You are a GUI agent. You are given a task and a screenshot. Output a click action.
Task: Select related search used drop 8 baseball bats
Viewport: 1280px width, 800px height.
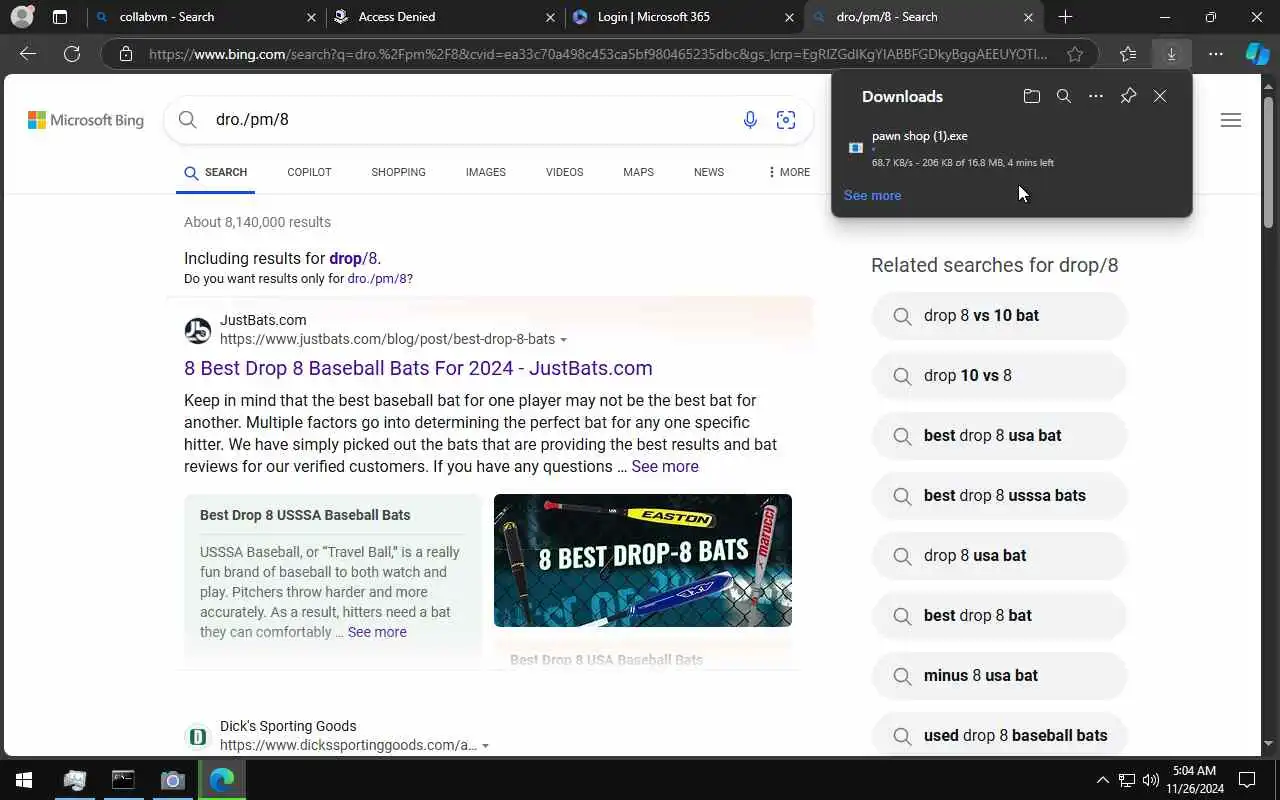(1000, 735)
